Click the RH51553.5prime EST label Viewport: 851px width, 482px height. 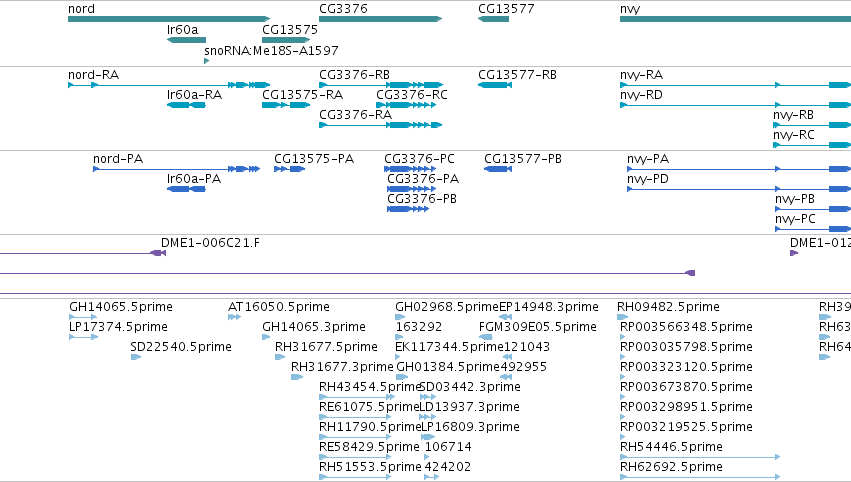click(370, 467)
